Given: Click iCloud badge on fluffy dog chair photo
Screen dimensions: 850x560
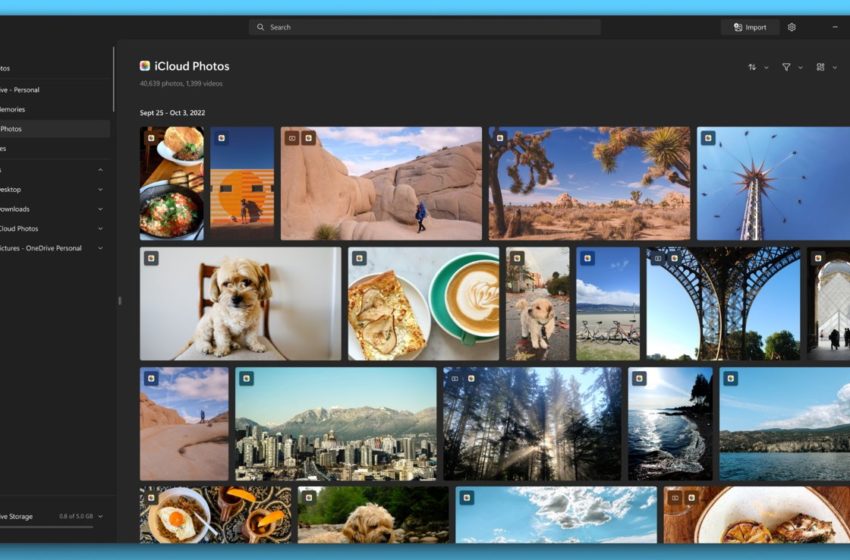Looking at the screenshot, I should [151, 258].
